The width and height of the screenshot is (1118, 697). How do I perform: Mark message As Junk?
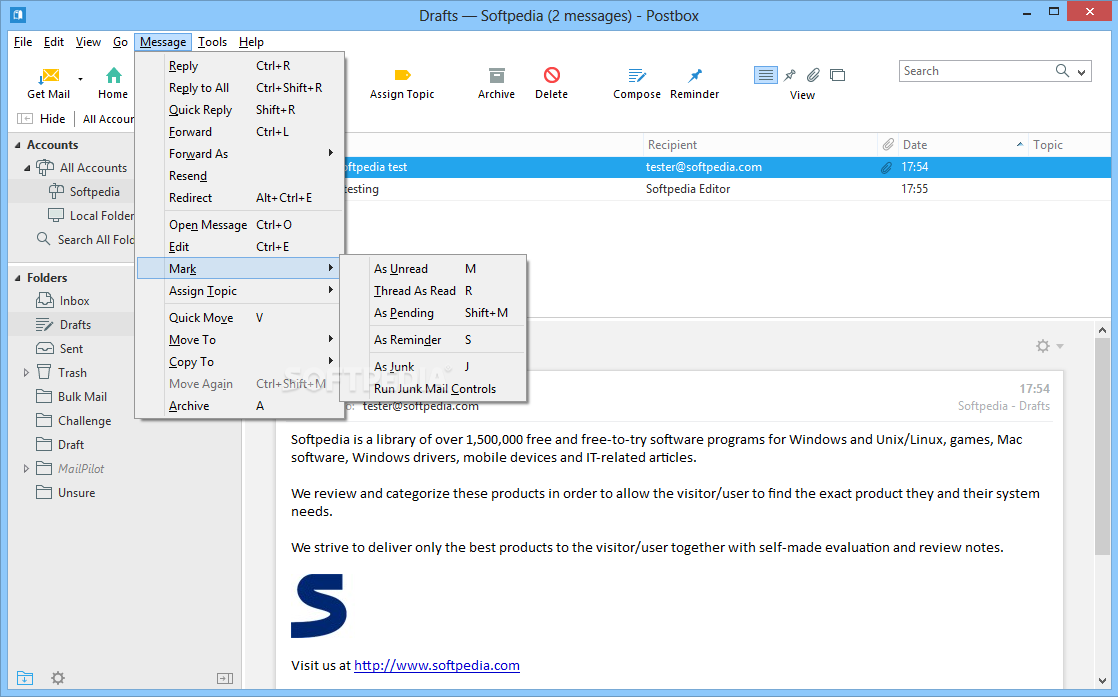[x=434, y=366]
